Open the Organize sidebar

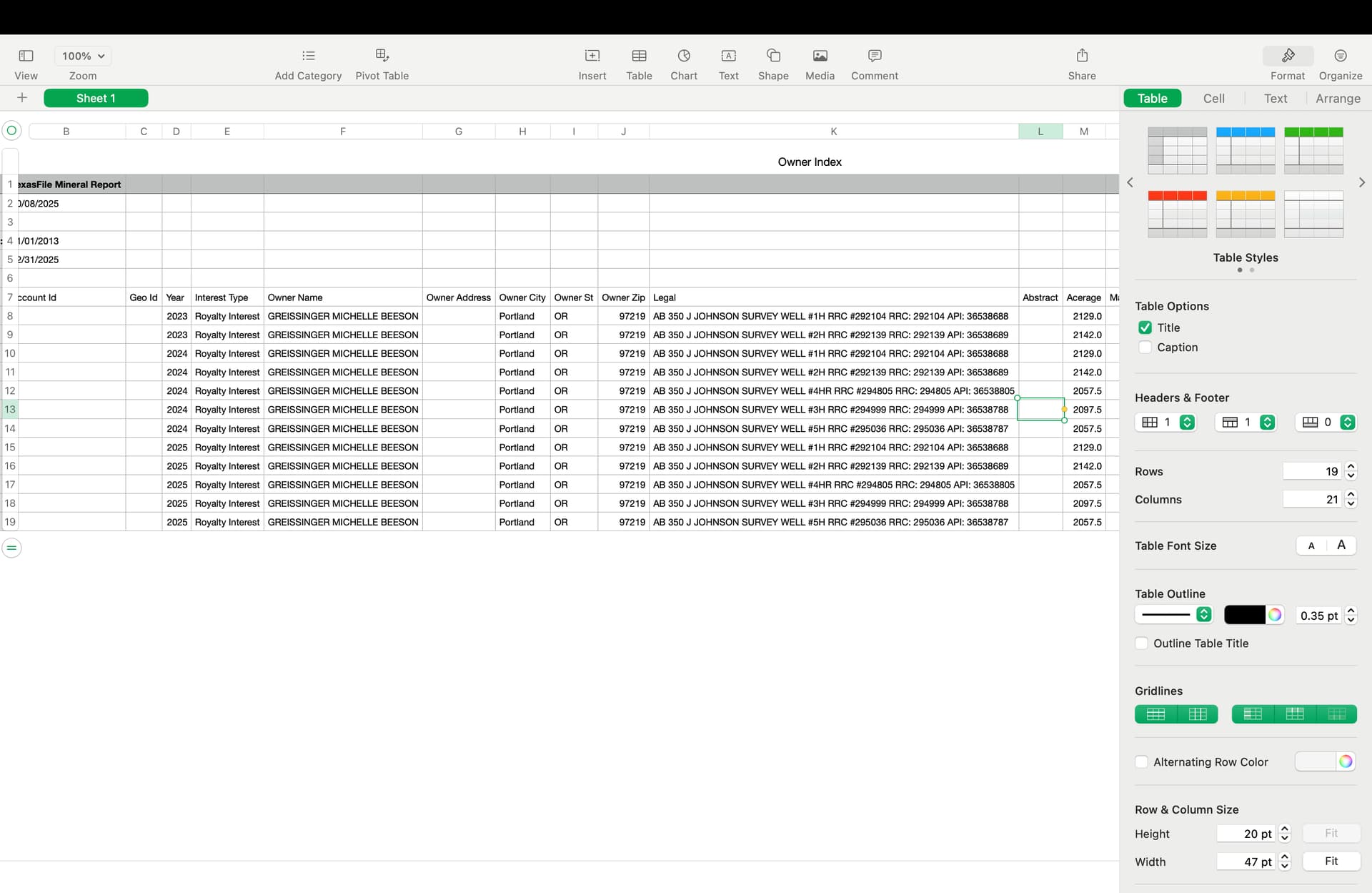coord(1340,56)
